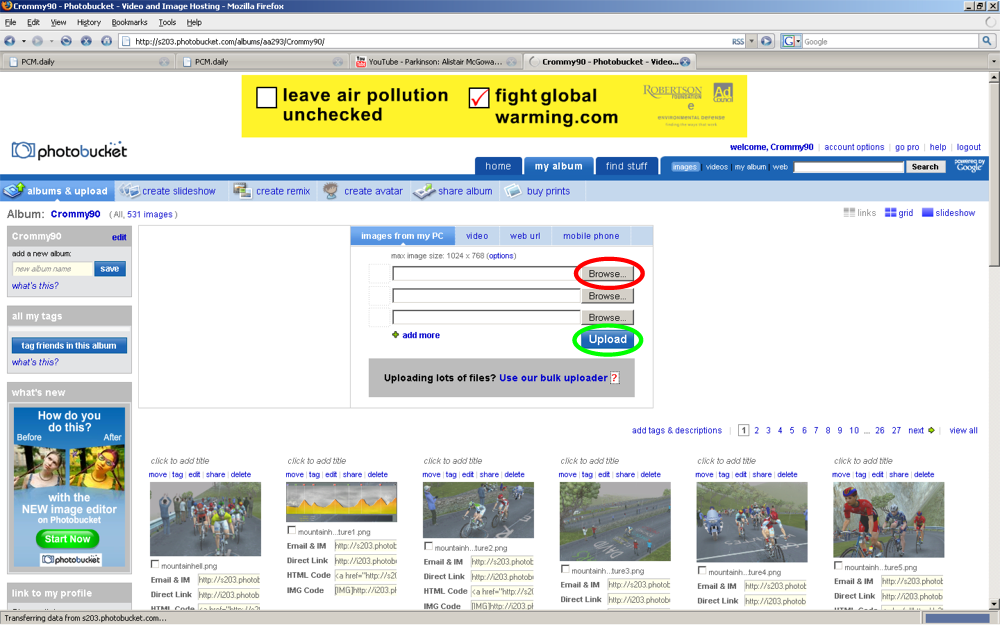Switch to grid view icon

click(890, 213)
